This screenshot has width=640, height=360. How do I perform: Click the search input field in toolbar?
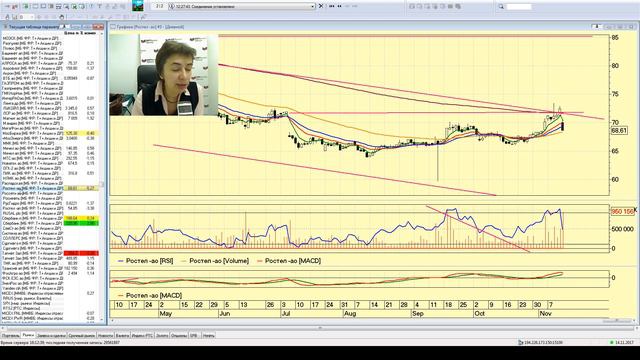519,7
